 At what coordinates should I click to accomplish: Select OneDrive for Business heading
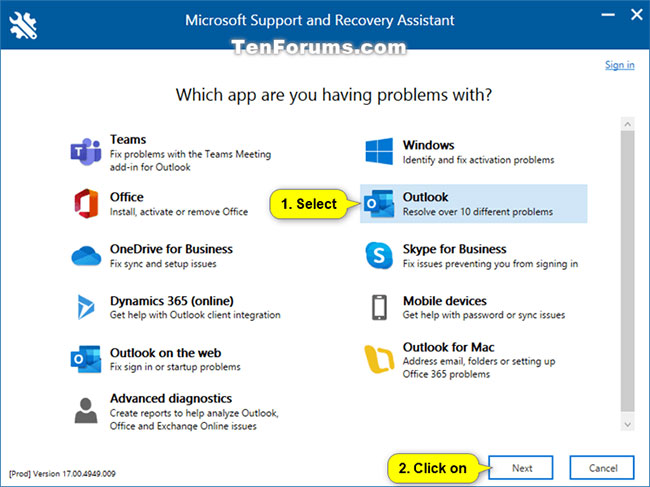171,249
